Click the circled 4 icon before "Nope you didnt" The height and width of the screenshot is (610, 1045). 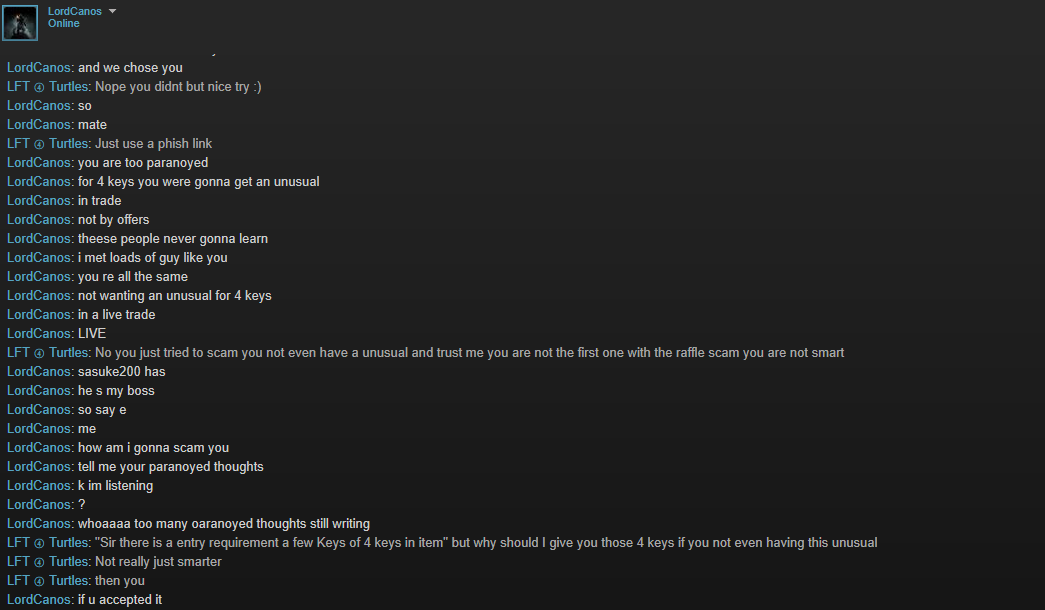point(39,87)
